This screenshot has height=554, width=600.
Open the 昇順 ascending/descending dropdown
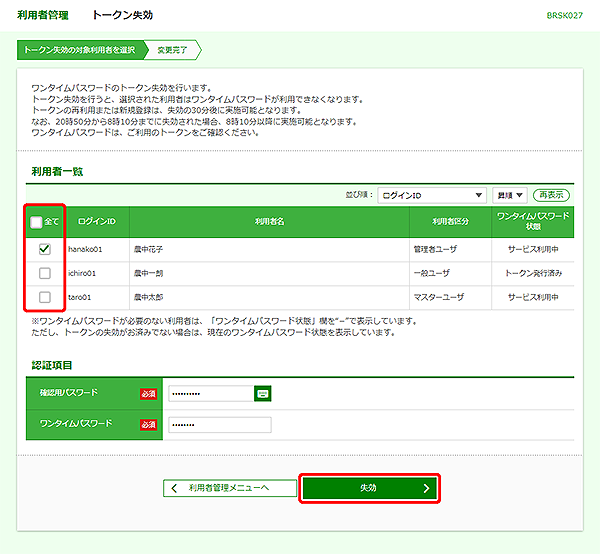tap(510, 195)
